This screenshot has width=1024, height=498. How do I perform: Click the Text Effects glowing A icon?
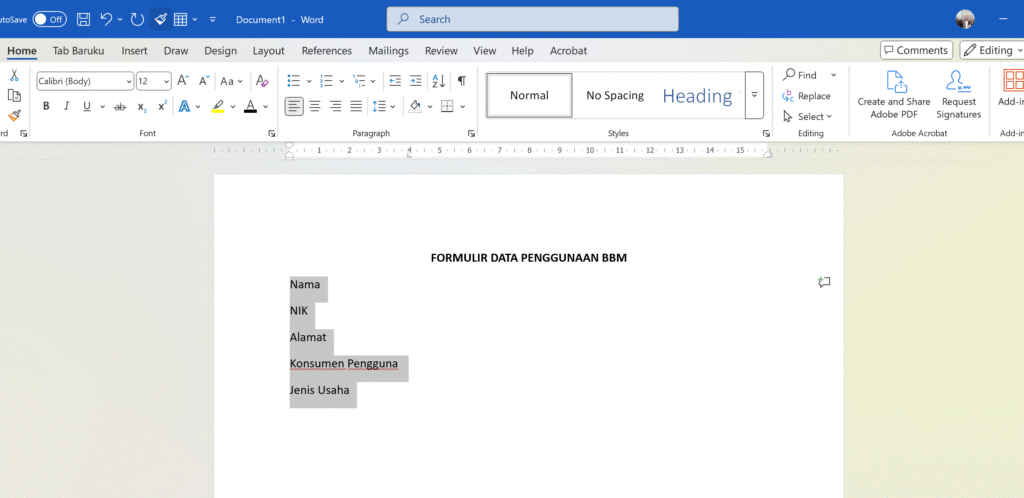(184, 106)
